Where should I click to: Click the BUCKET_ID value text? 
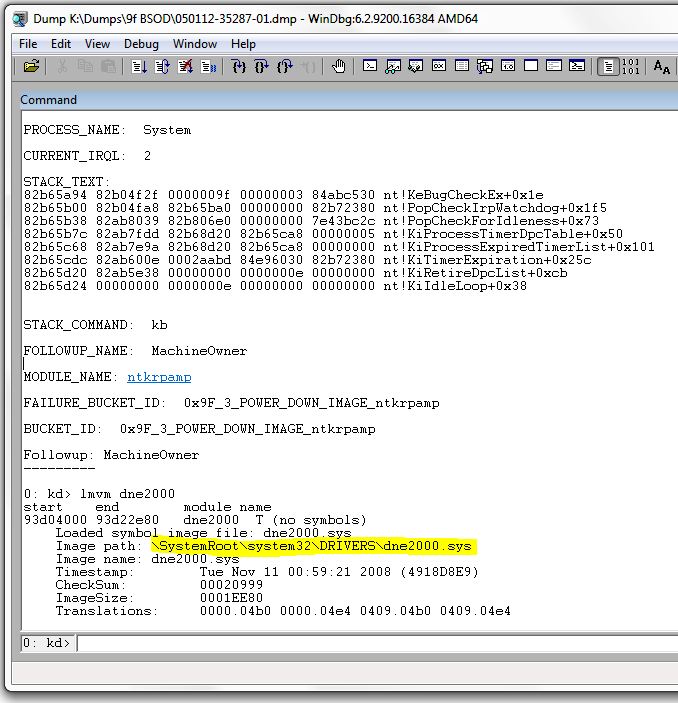click(x=248, y=429)
